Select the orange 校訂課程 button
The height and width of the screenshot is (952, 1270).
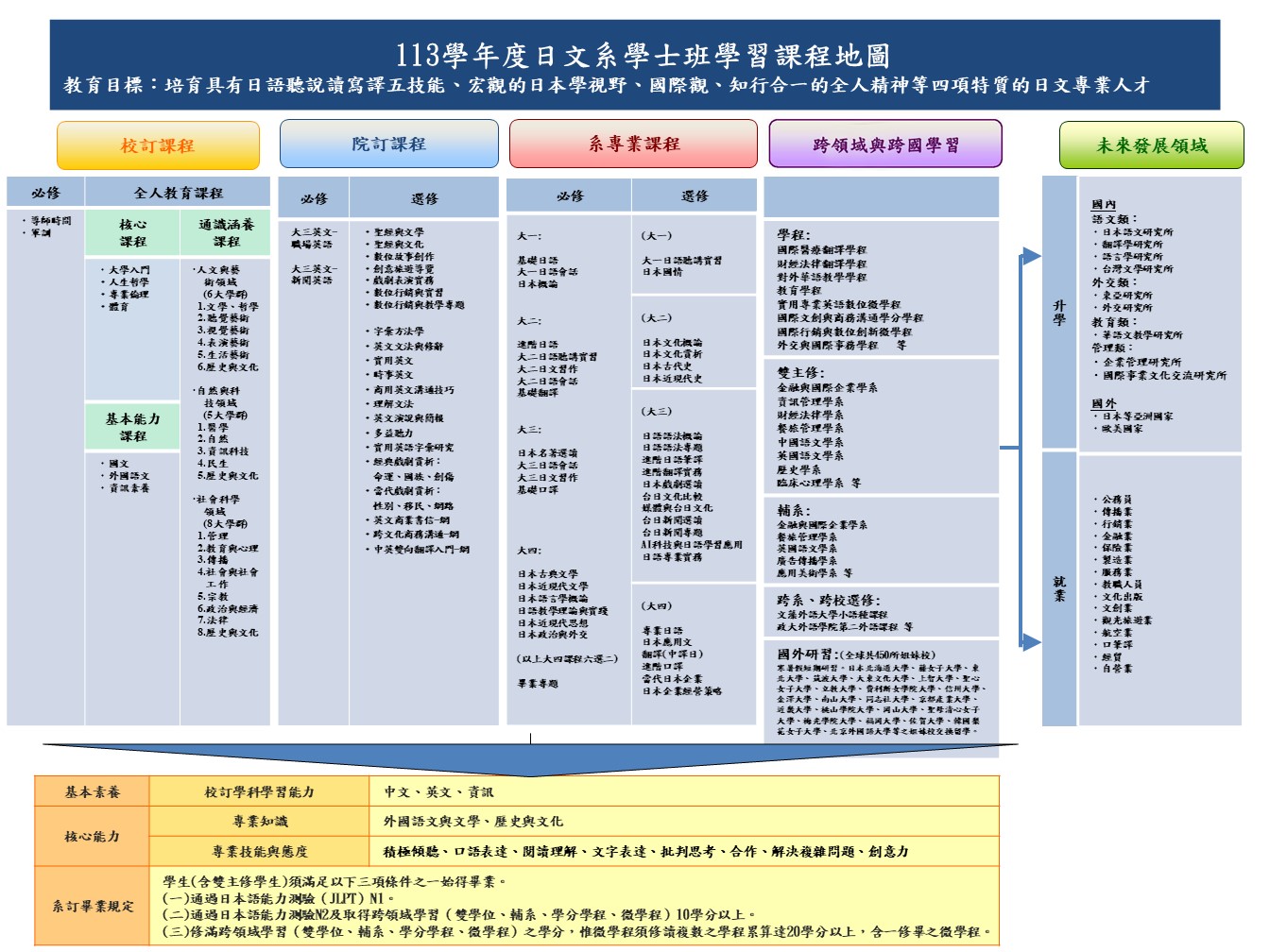point(158,145)
